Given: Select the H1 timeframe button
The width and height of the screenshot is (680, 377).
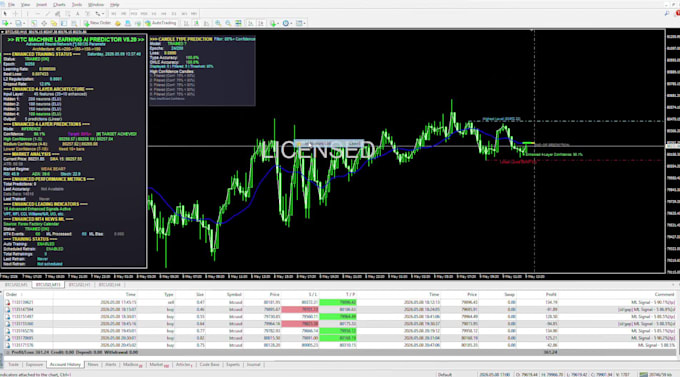Looking at the screenshot, I should 154,14.
